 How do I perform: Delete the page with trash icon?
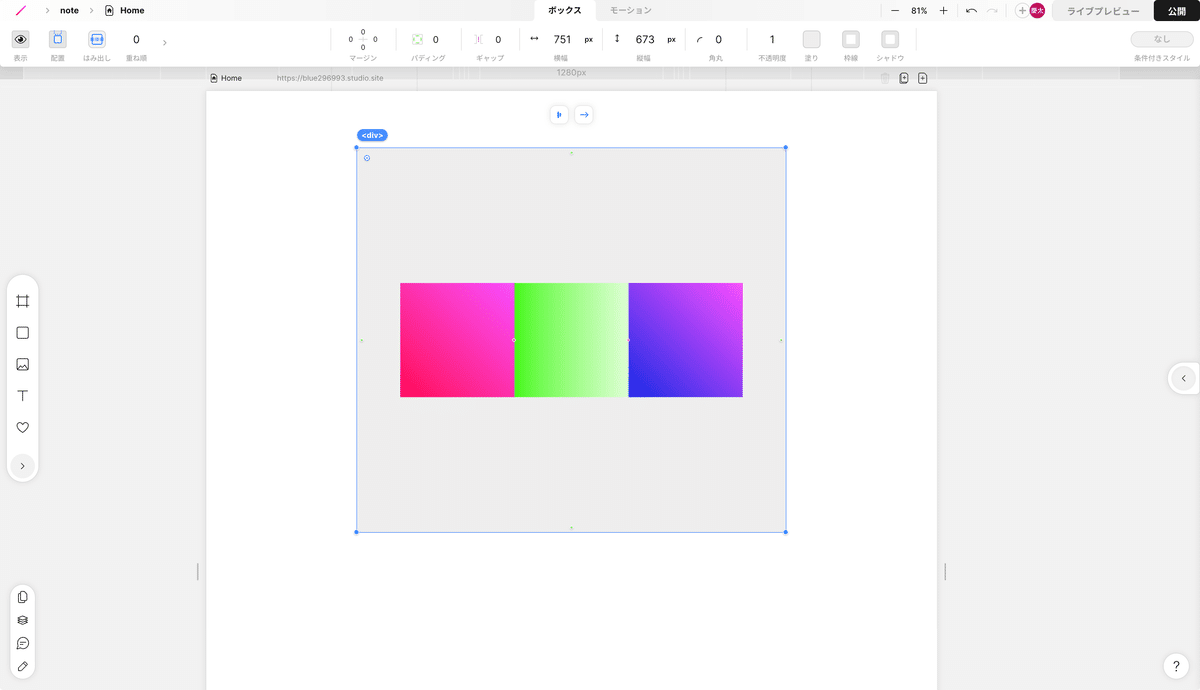885,78
